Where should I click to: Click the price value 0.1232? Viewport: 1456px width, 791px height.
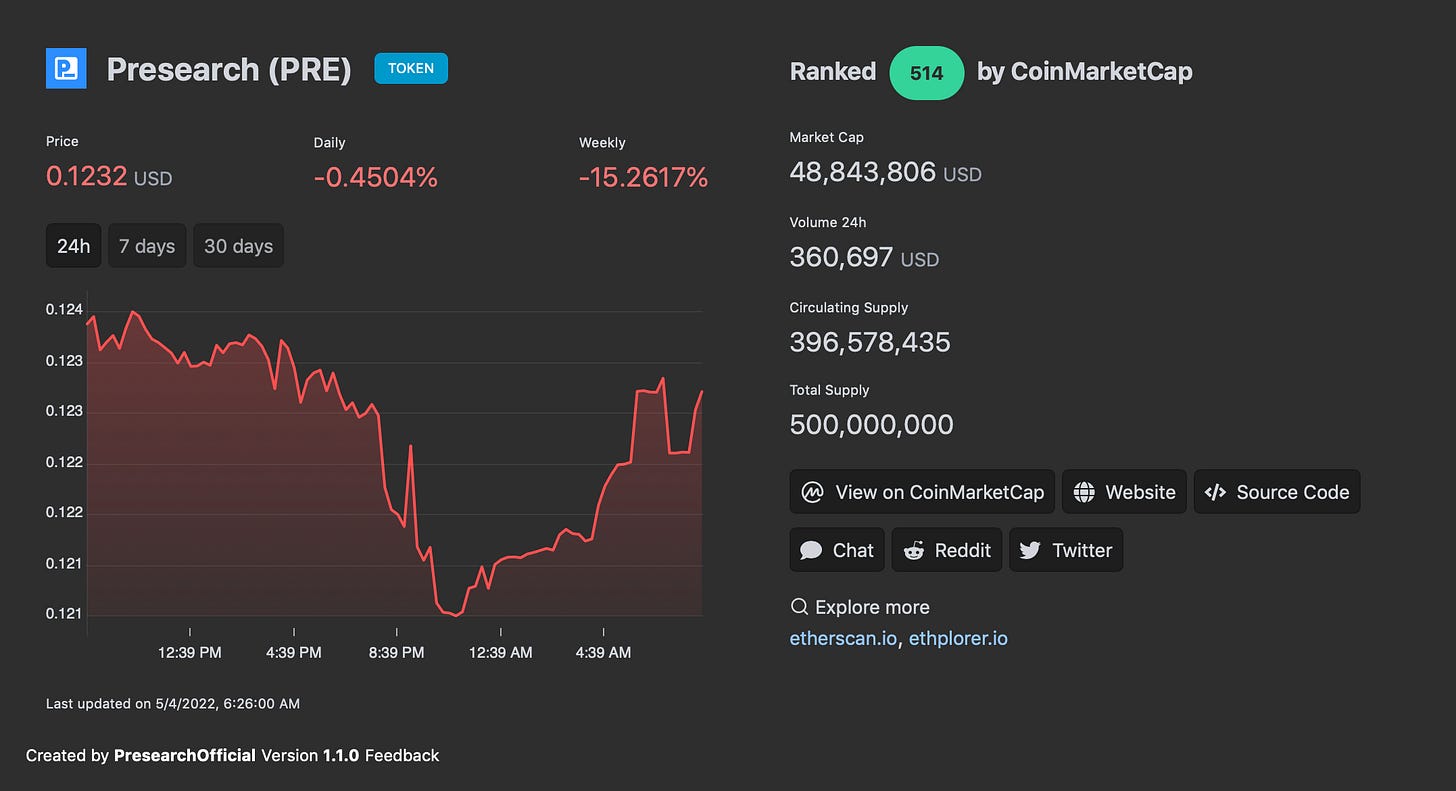point(87,176)
